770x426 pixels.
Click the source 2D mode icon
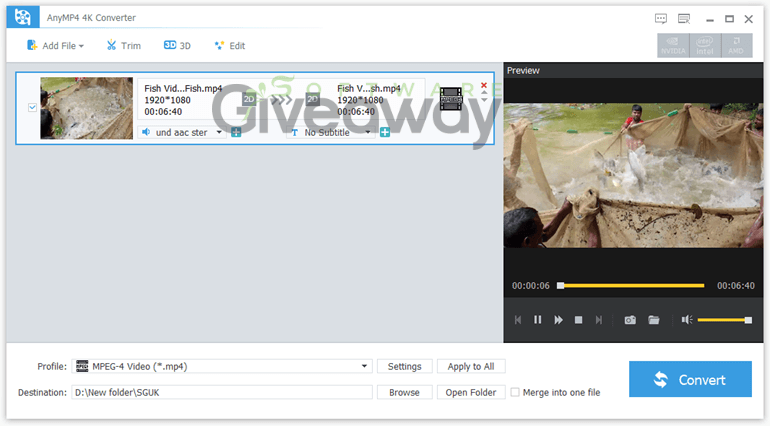pyautogui.click(x=249, y=99)
